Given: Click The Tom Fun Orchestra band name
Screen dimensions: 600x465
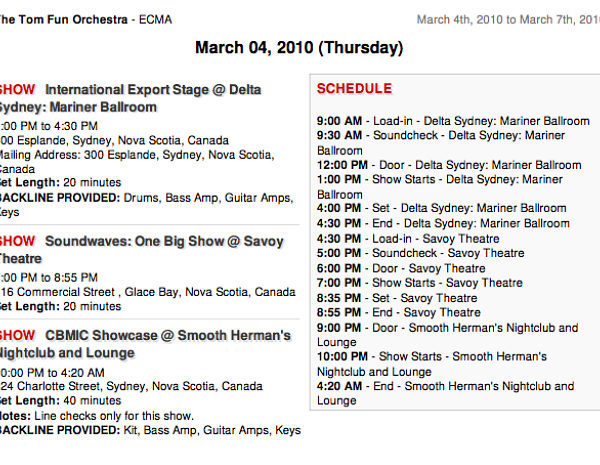Looking at the screenshot, I should click(x=63, y=20).
